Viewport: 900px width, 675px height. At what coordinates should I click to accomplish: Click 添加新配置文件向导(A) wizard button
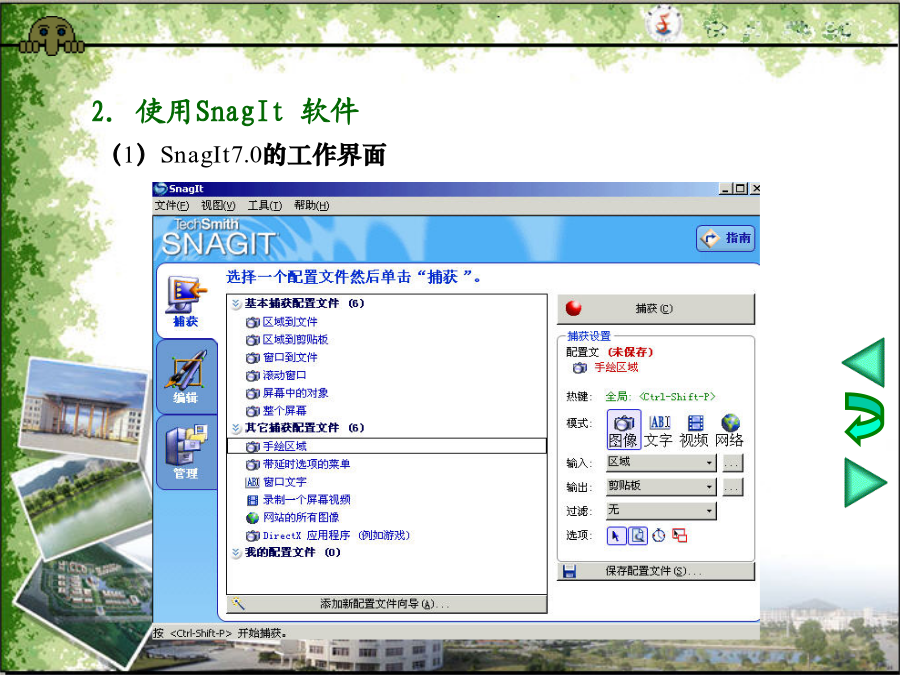click(x=386, y=604)
